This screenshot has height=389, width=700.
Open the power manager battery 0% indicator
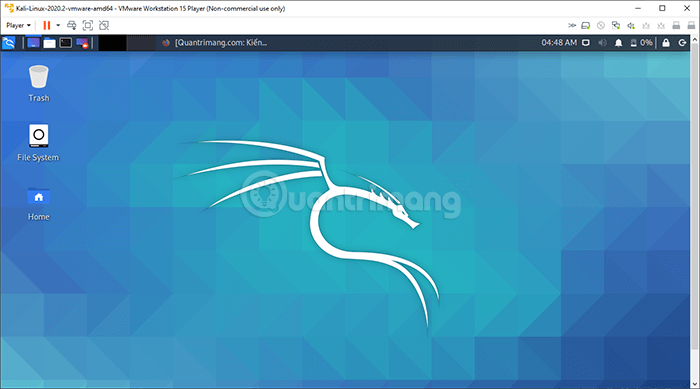pyautogui.click(x=641, y=43)
